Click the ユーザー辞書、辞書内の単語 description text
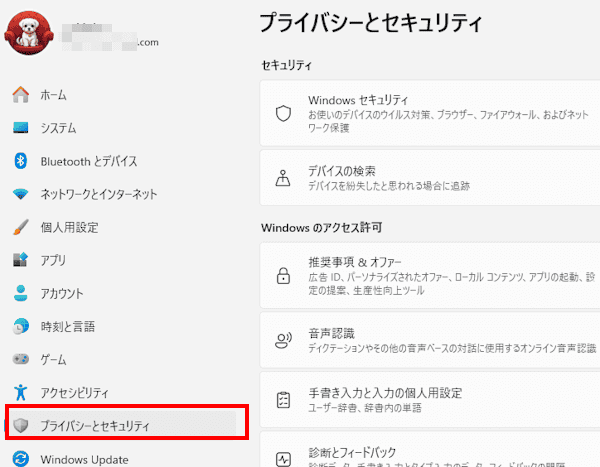Screen dimensions: 600x467 [x=365, y=408]
